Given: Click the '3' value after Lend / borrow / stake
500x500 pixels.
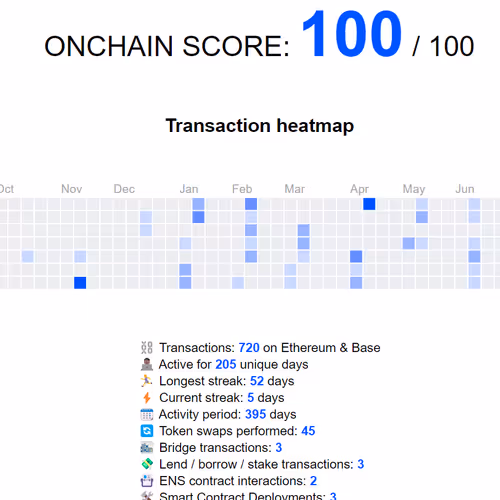Looking at the screenshot, I should [361, 464].
